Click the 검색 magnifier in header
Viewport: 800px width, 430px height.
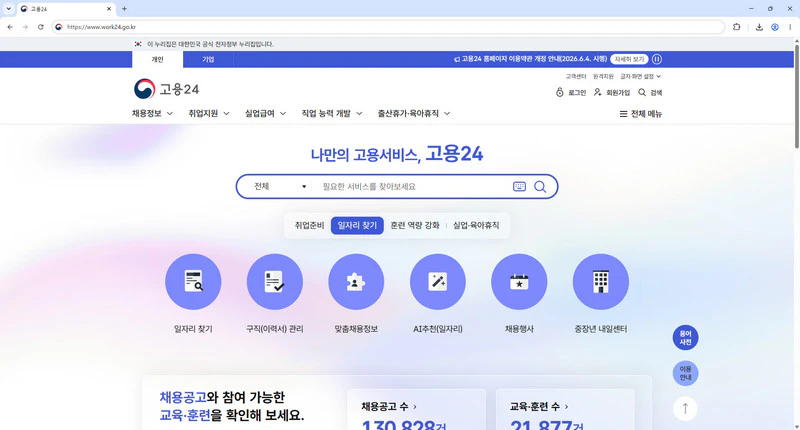click(642, 92)
